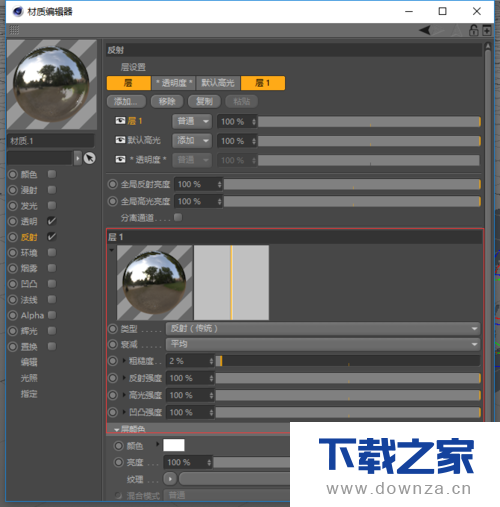This screenshot has height=507, width=500.
Task: Click the 复制 button
Action: pos(204,101)
